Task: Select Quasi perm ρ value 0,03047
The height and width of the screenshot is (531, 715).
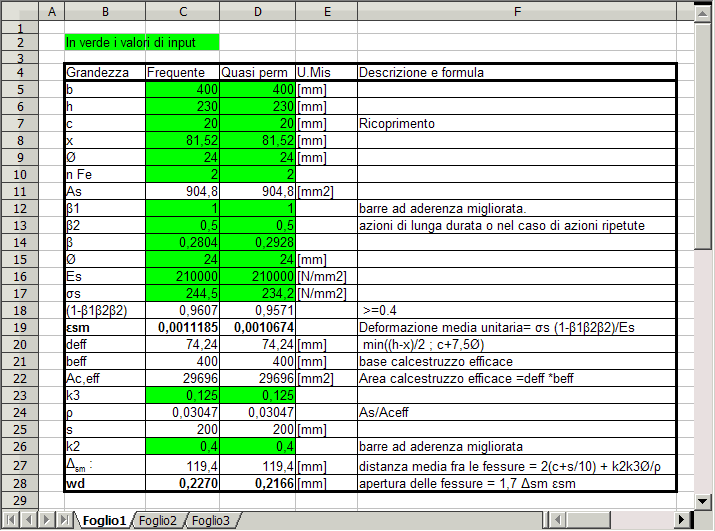Action: (x=258, y=412)
